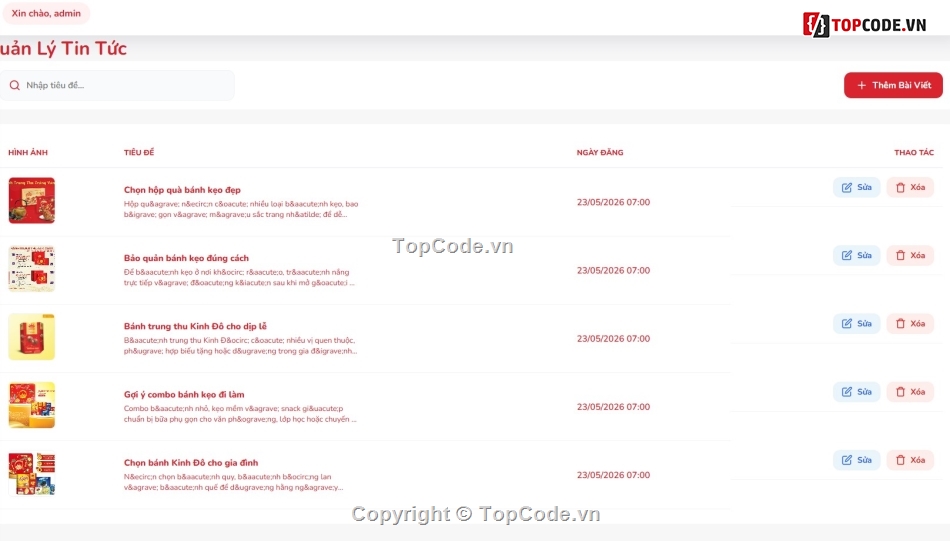The image size is (950, 541).
Task: Click title 'Chọn bánh Kinh Đô cho gia đình'
Action: [191, 463]
